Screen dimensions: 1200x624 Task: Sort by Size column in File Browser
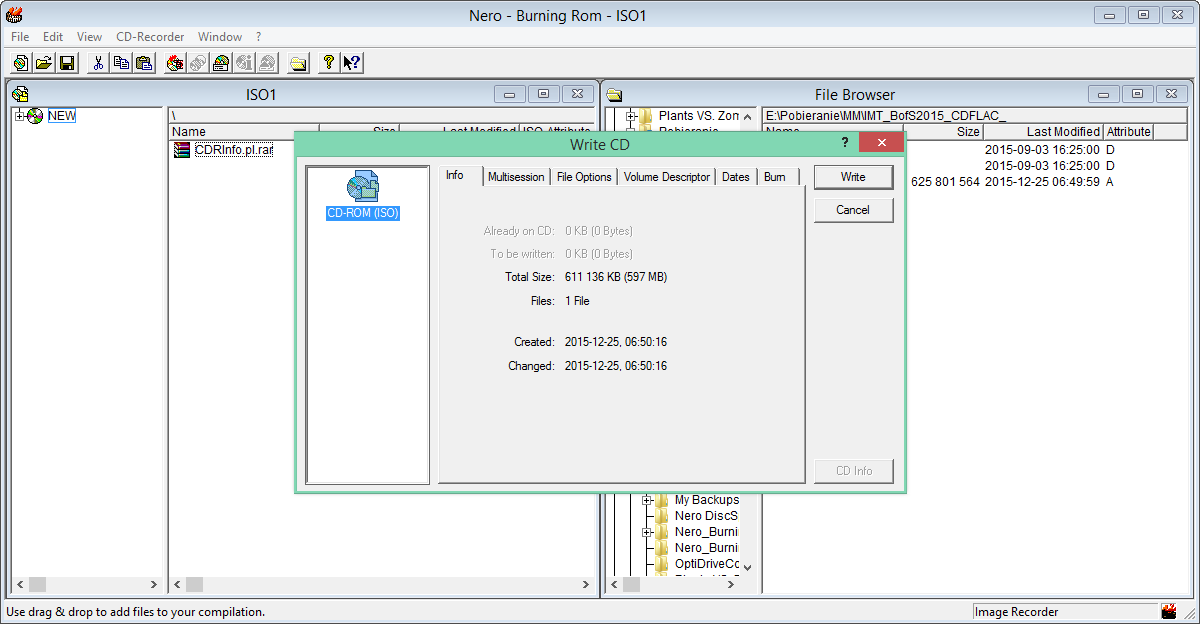(x=942, y=131)
